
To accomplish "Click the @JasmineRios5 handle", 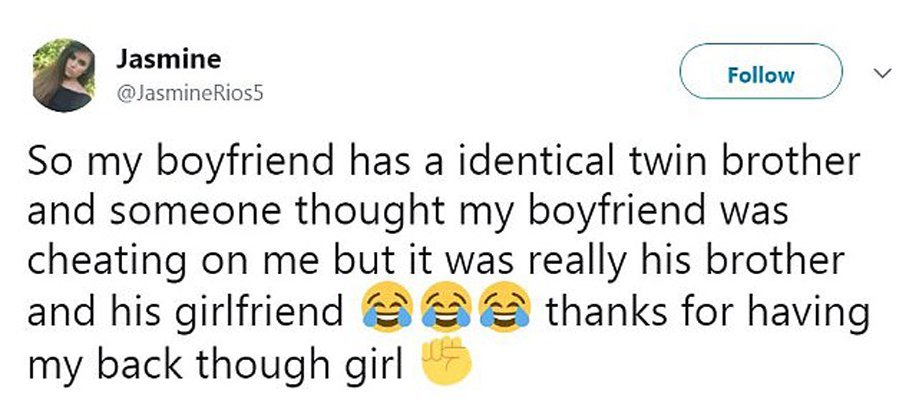I will [192, 93].
